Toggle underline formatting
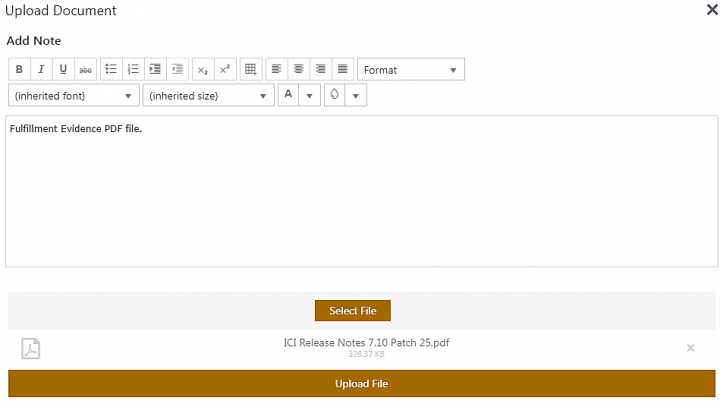 point(63,70)
